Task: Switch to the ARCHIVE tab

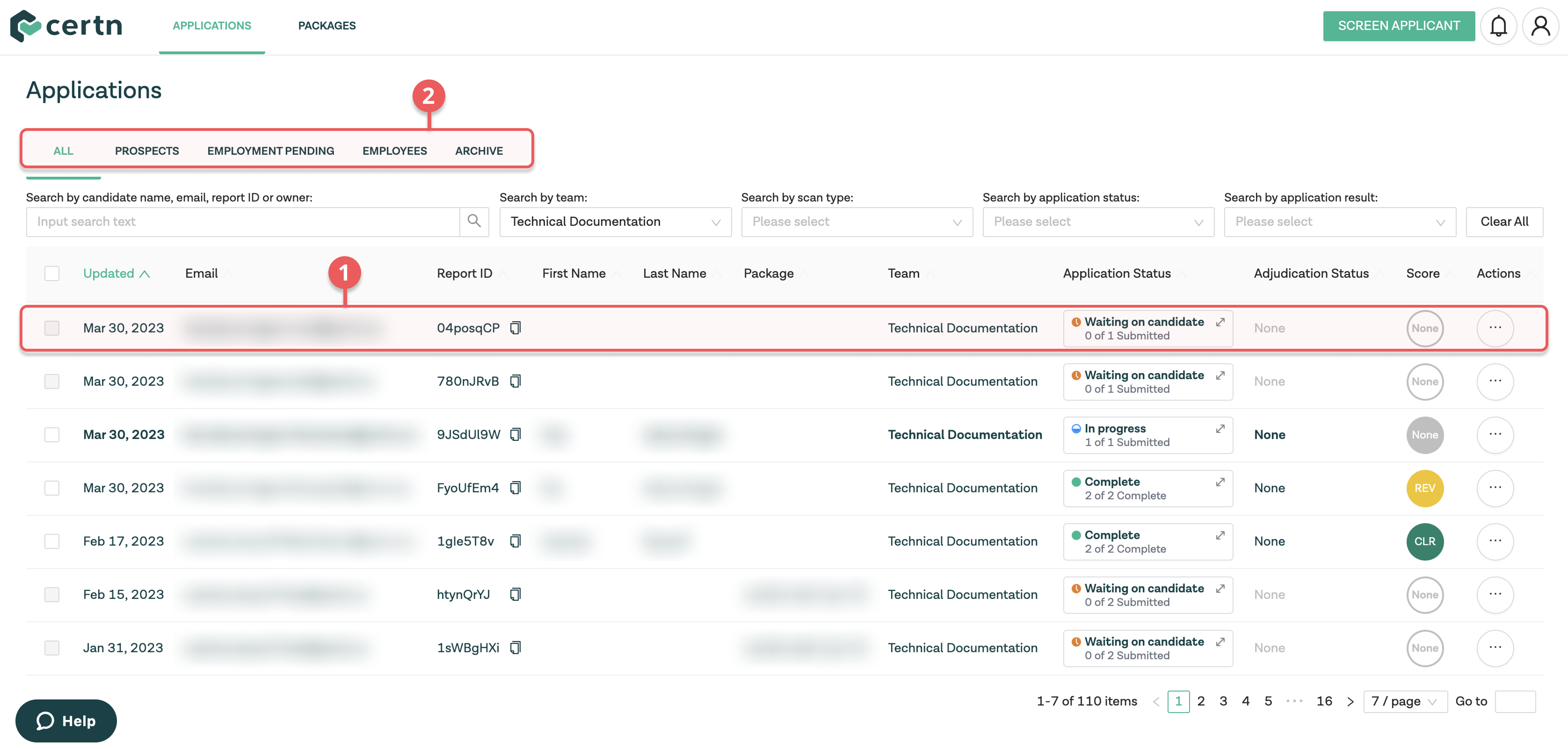Action: click(479, 151)
